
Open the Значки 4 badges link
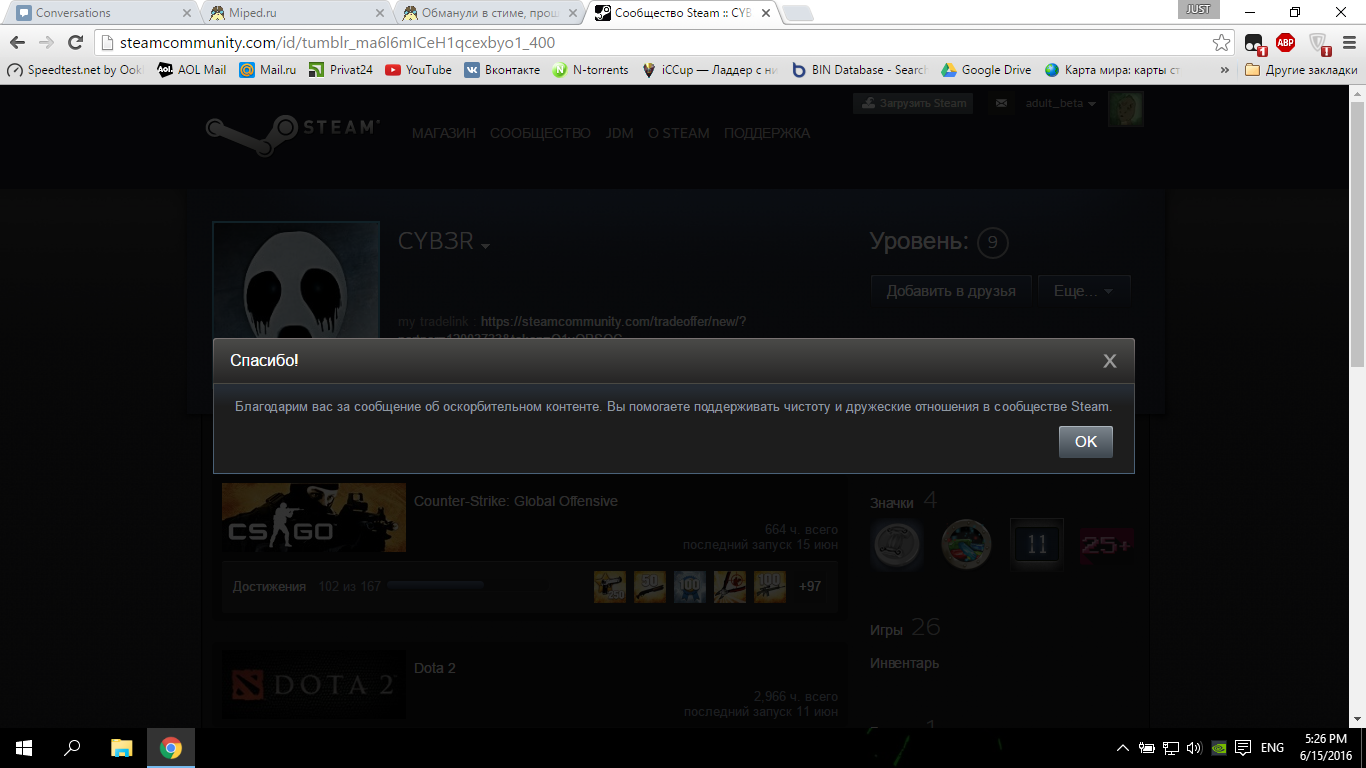pos(903,501)
